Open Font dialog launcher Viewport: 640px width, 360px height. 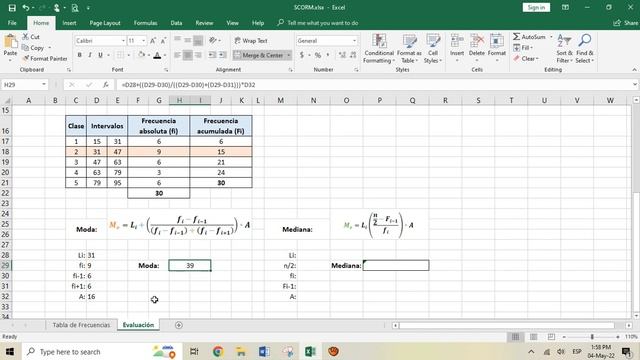pyautogui.click(x=166, y=70)
